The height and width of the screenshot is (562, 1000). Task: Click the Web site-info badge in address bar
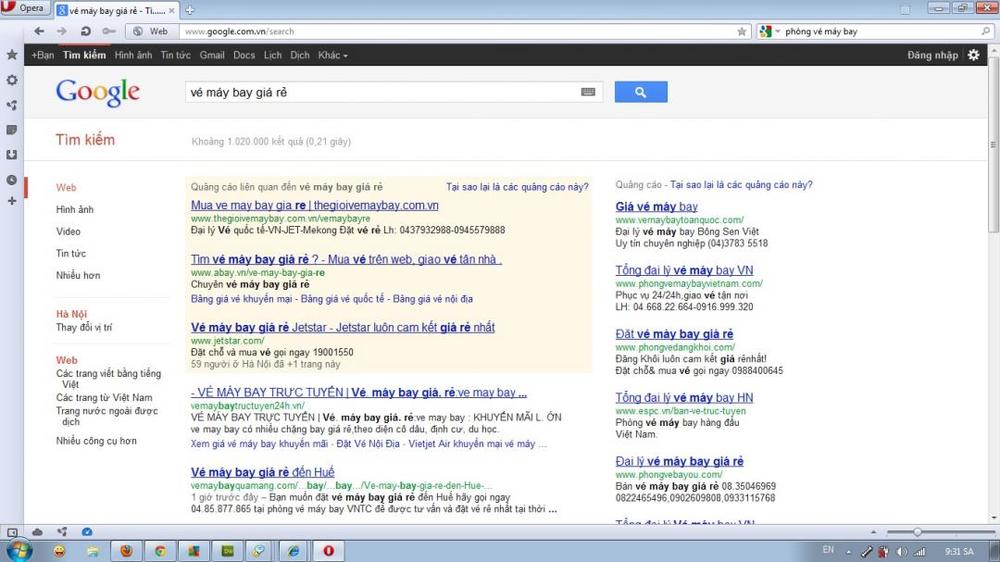point(151,31)
